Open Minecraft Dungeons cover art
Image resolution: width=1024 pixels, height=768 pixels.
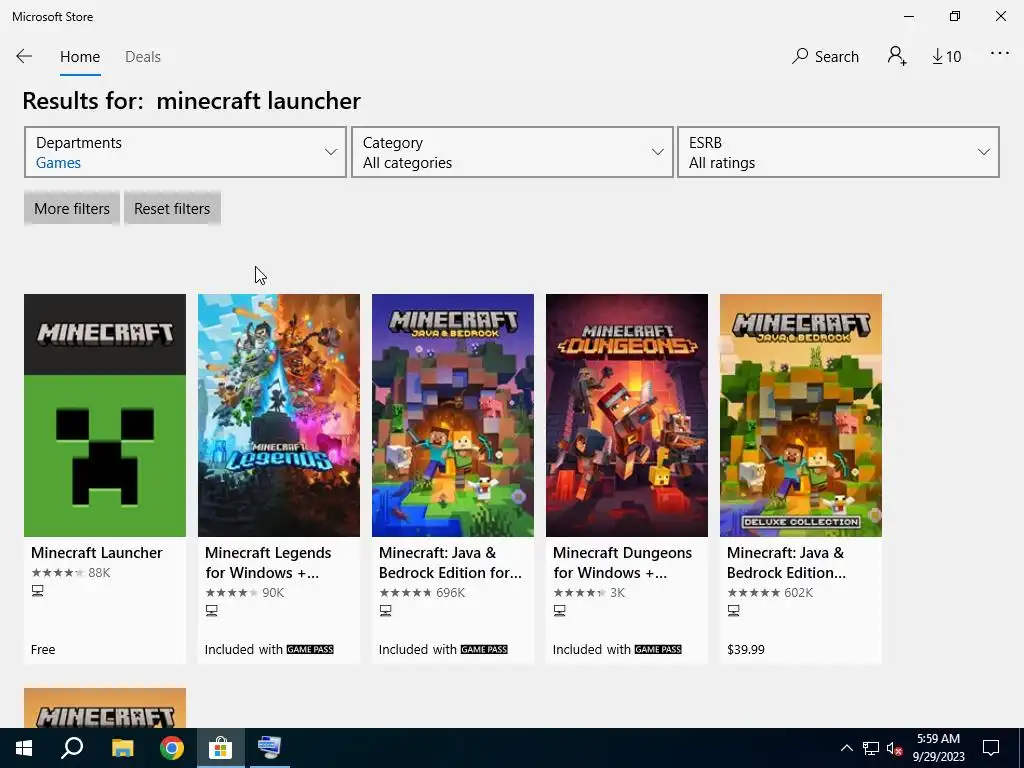(627, 415)
